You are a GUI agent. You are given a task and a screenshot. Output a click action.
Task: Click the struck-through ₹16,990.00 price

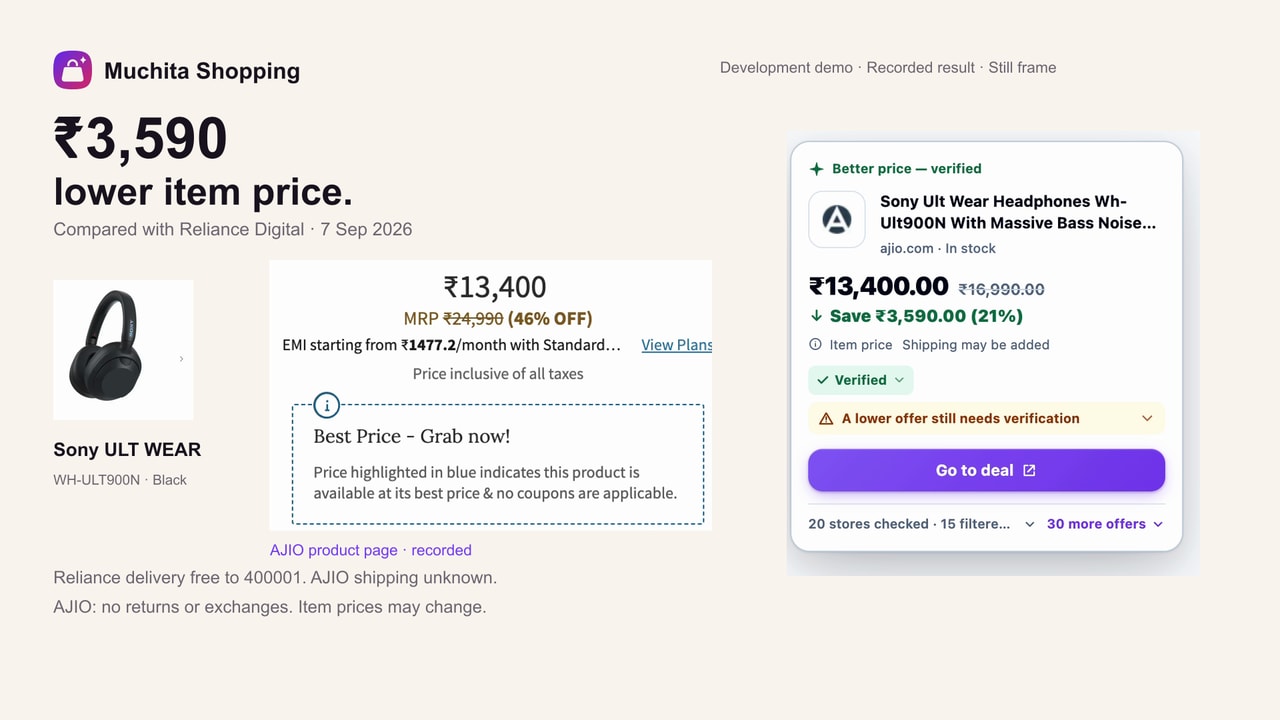(1001, 289)
